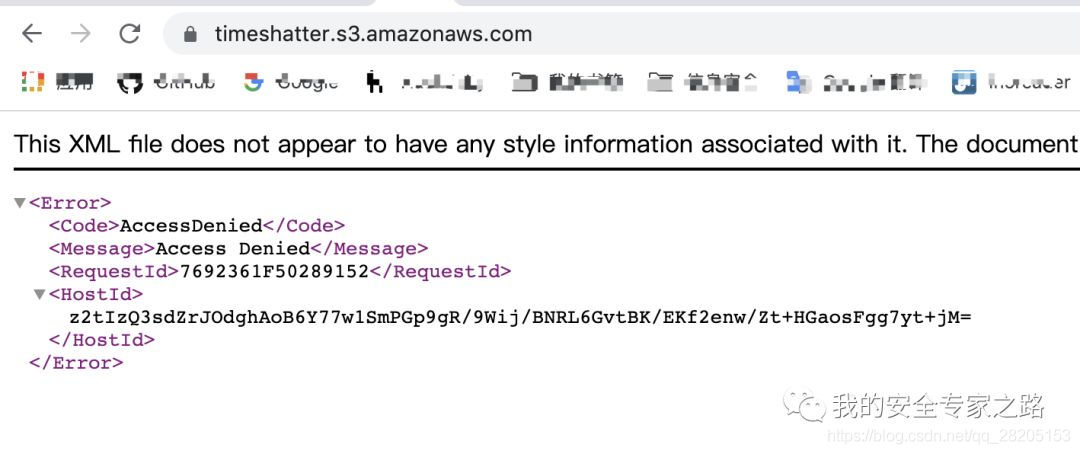Open the blue Inoreader bookmark icon

point(964,83)
